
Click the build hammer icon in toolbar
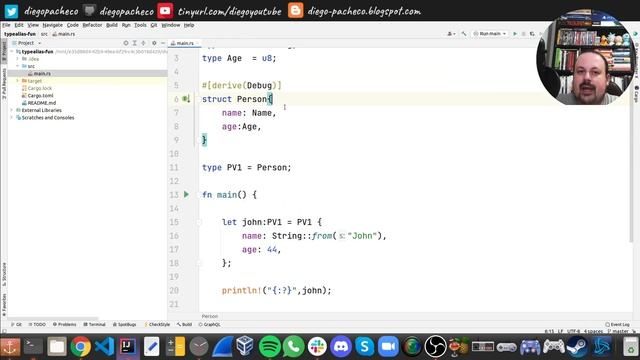pos(464,34)
